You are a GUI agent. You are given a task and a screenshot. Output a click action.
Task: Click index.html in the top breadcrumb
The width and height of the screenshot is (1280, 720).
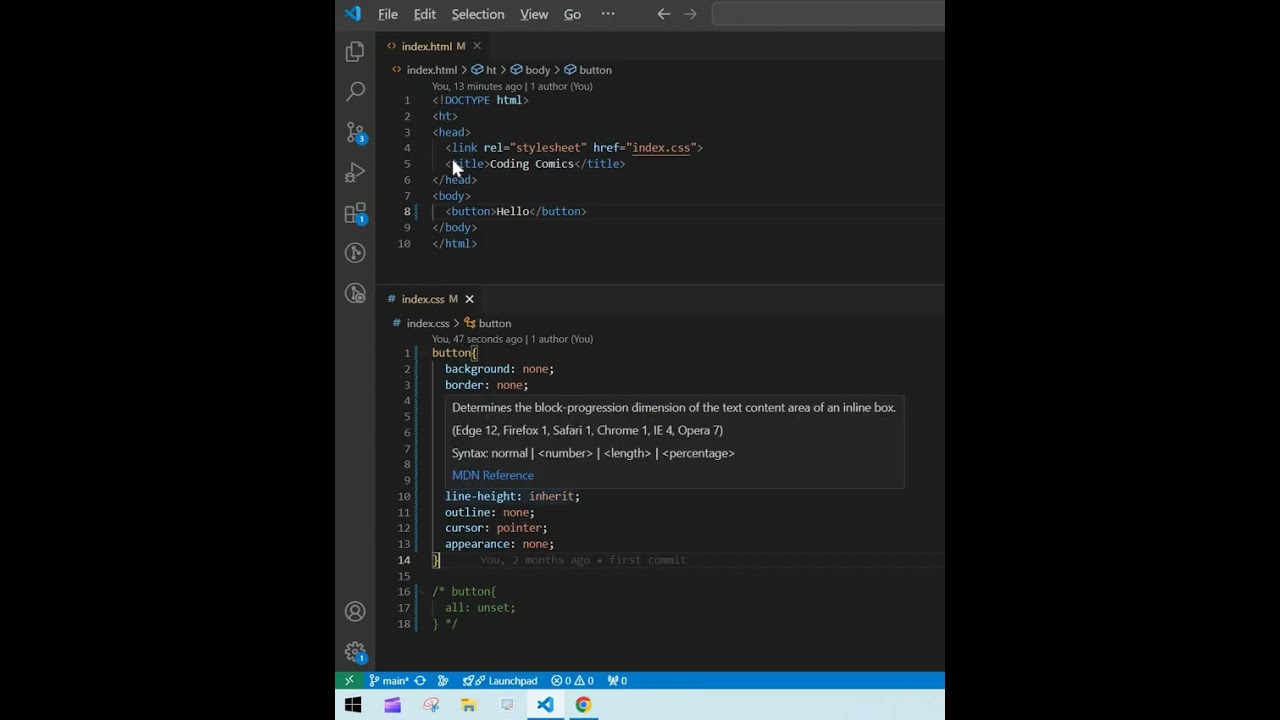[x=432, y=70]
